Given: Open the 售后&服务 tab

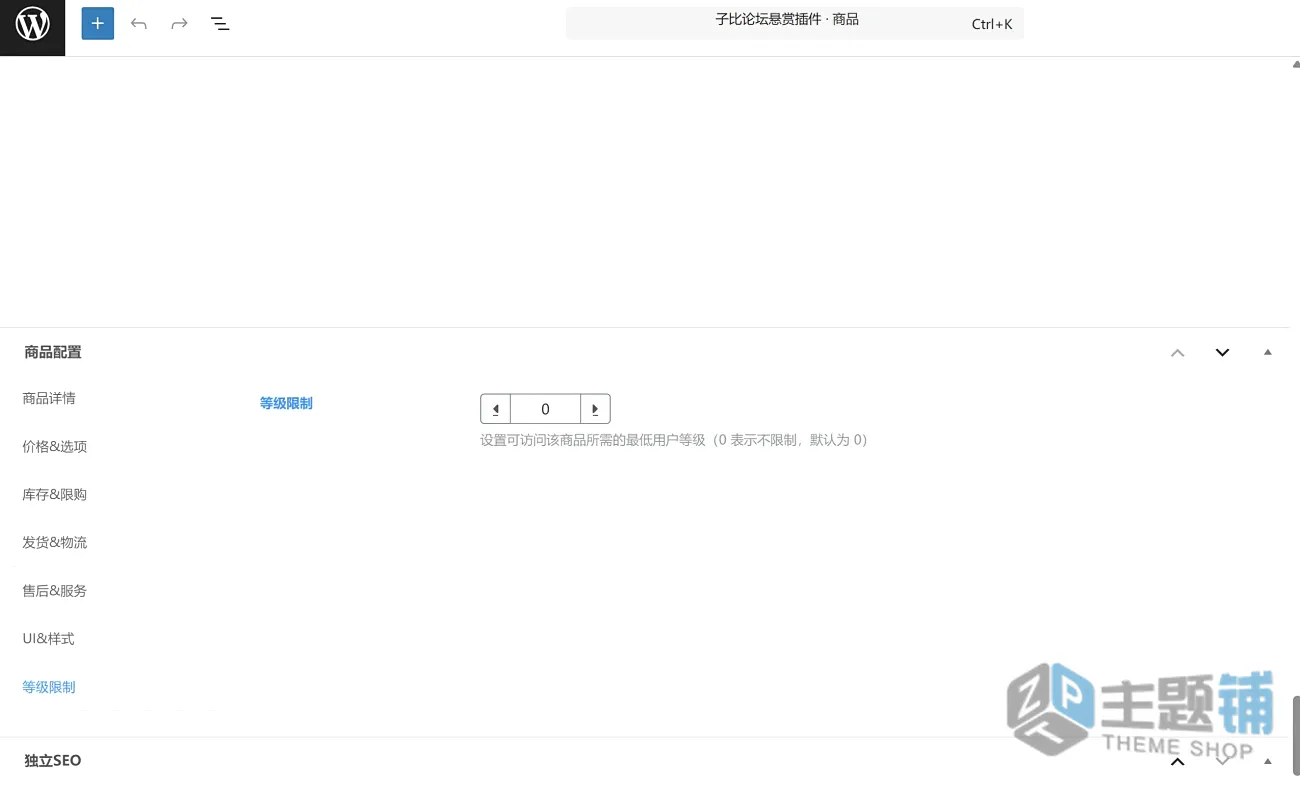Looking at the screenshot, I should point(55,590).
